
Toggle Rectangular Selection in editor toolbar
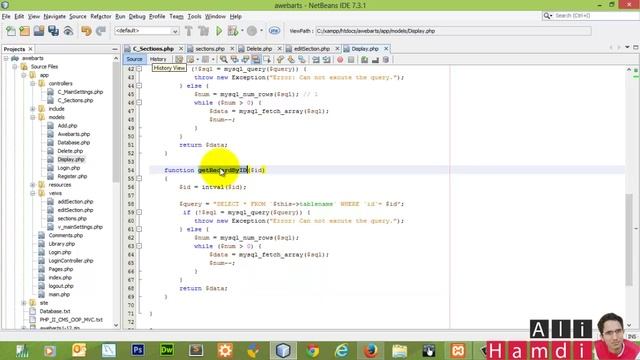(267, 60)
